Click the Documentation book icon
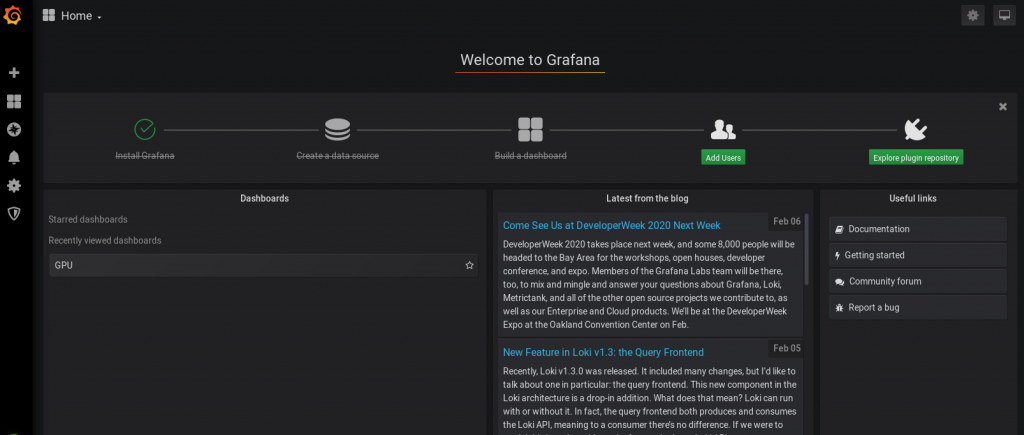 839,229
